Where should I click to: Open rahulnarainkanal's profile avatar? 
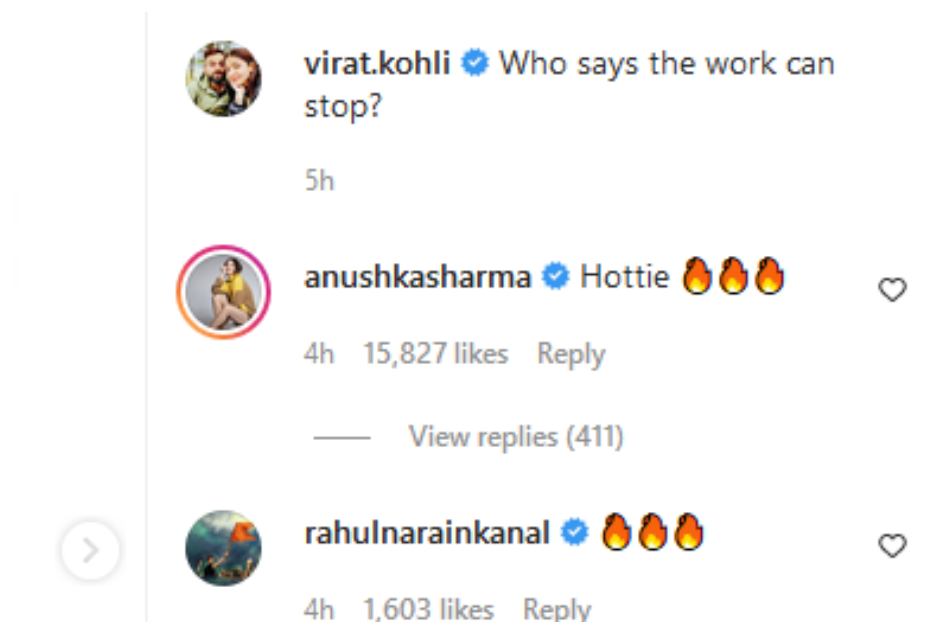click(224, 548)
